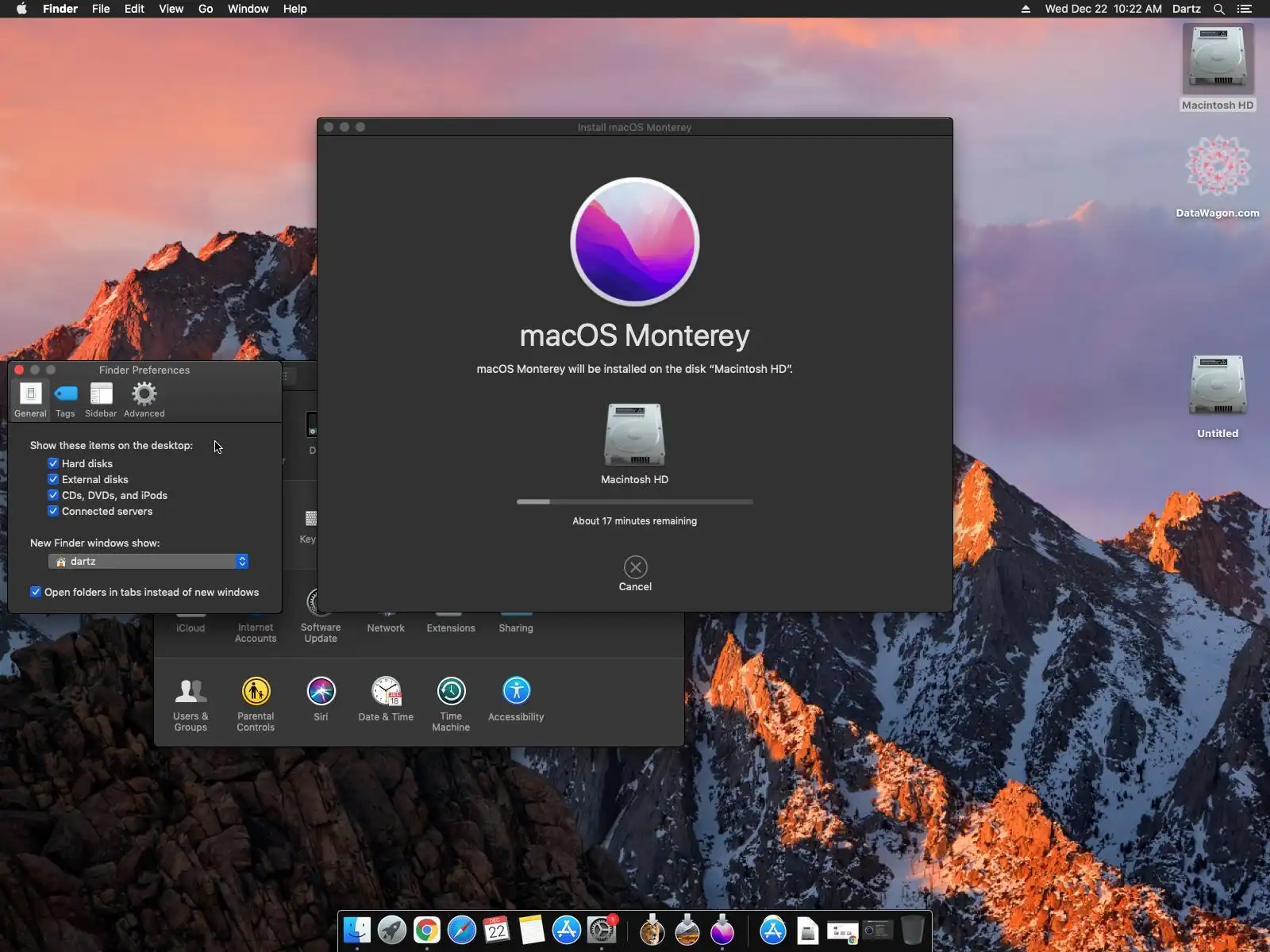The height and width of the screenshot is (952, 1270).
Task: Open the File menu
Action: tap(101, 9)
